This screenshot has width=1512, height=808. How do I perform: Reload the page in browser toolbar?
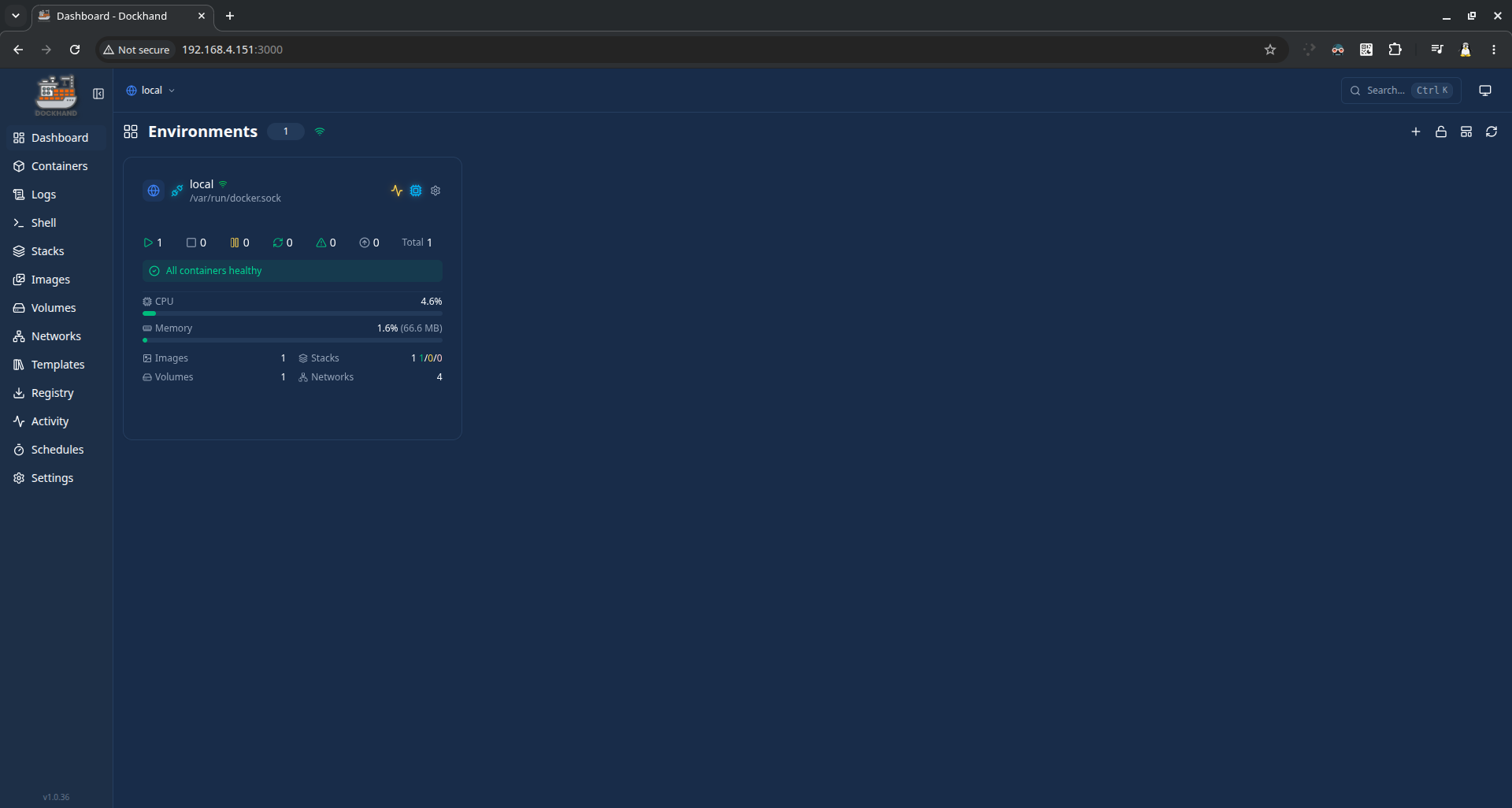coord(75,50)
